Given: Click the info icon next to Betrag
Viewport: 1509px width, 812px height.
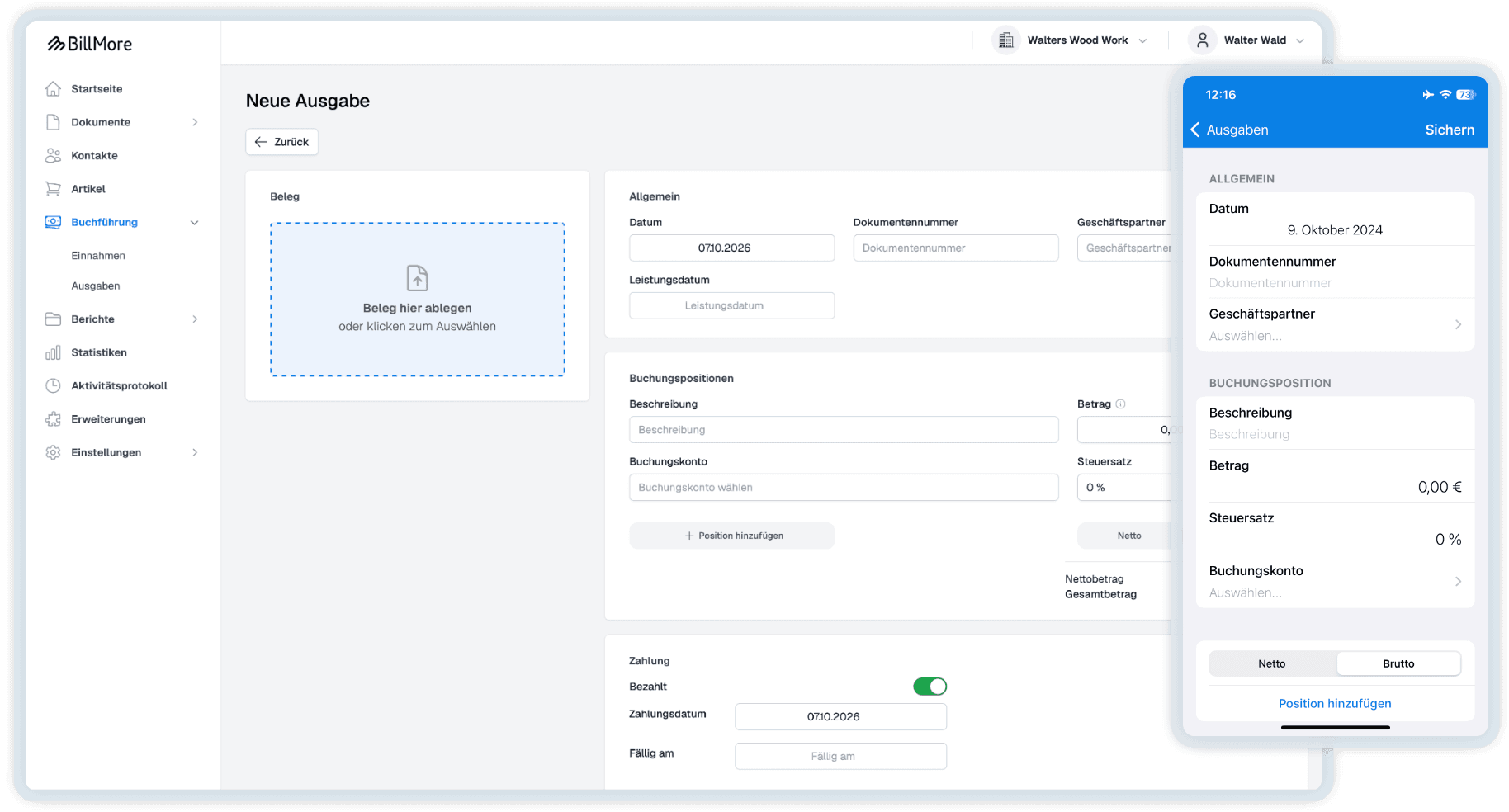Looking at the screenshot, I should point(1120,404).
